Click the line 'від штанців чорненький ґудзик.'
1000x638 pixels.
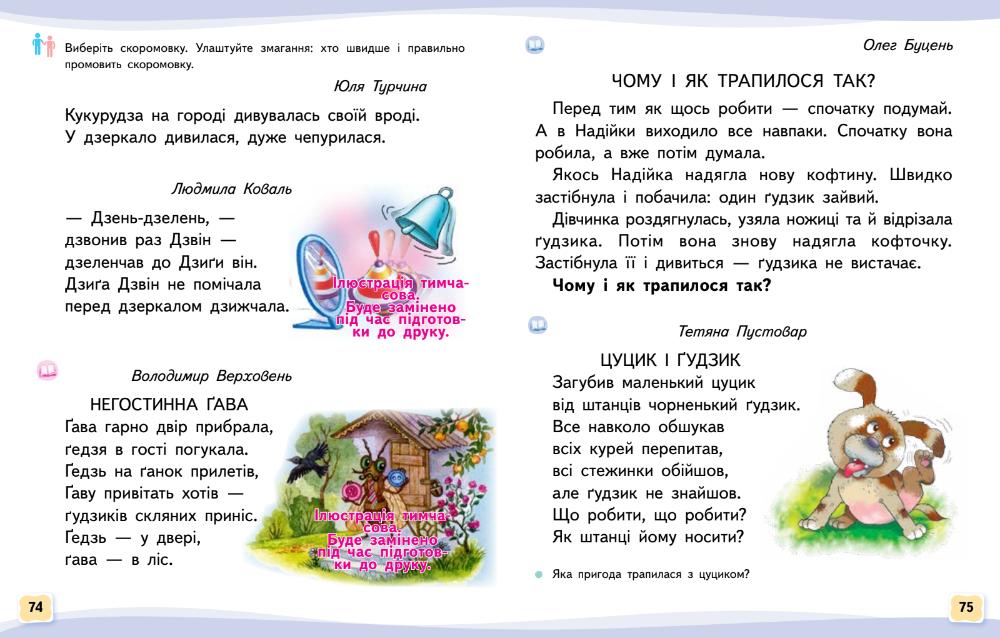point(677,405)
